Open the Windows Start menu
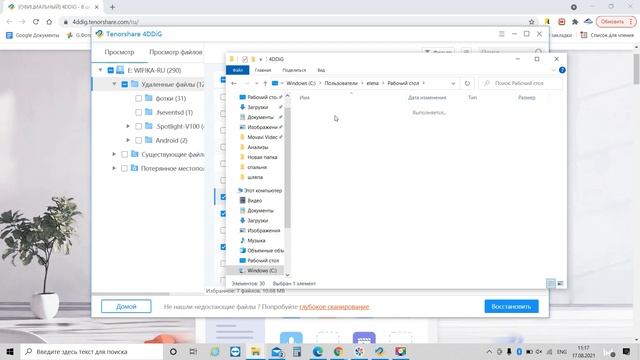 tap(10, 351)
